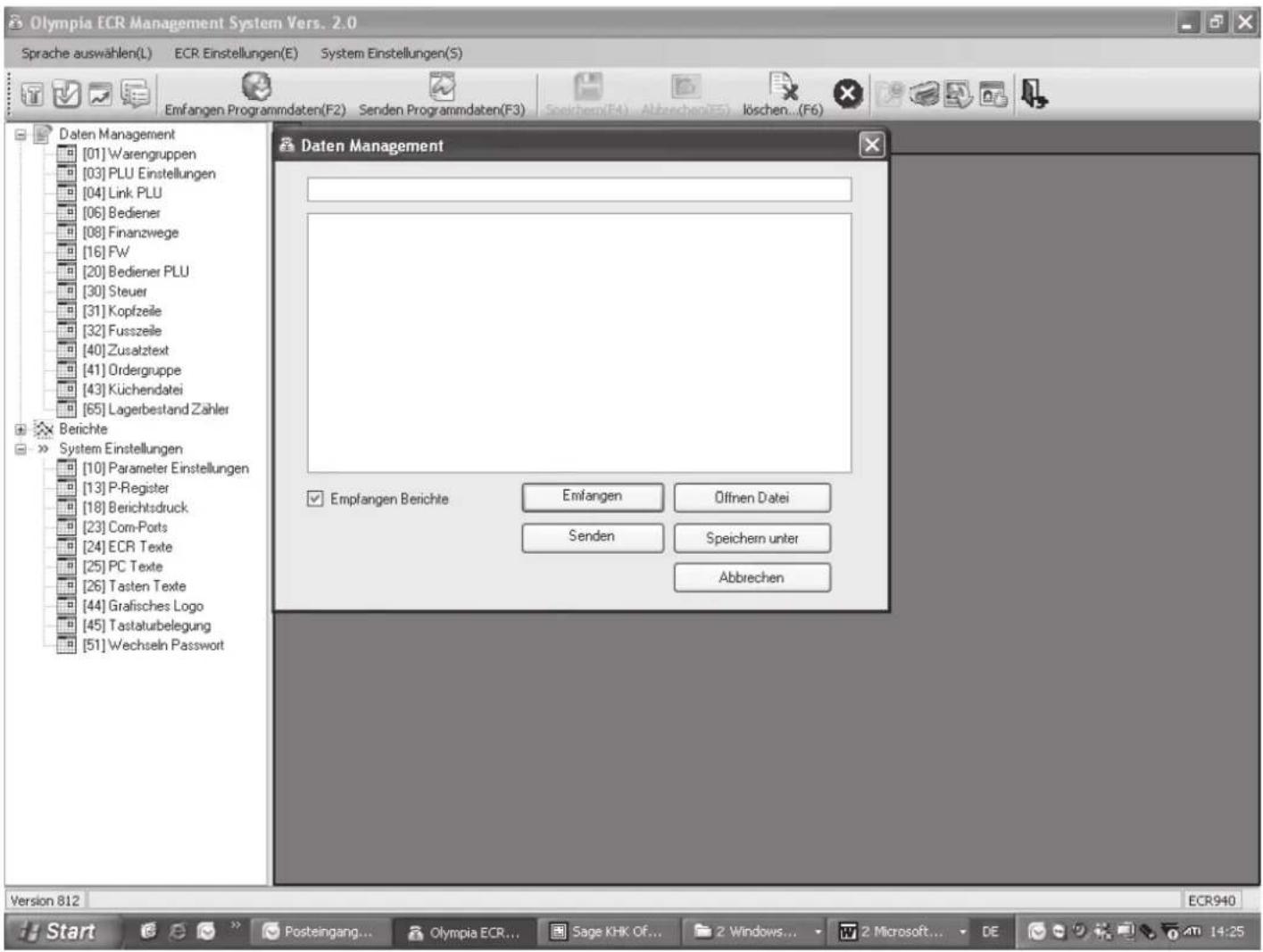Click the list-document icon beside the chart icon
The width and height of the screenshot is (1263, 952).
pyautogui.click(x=135, y=94)
